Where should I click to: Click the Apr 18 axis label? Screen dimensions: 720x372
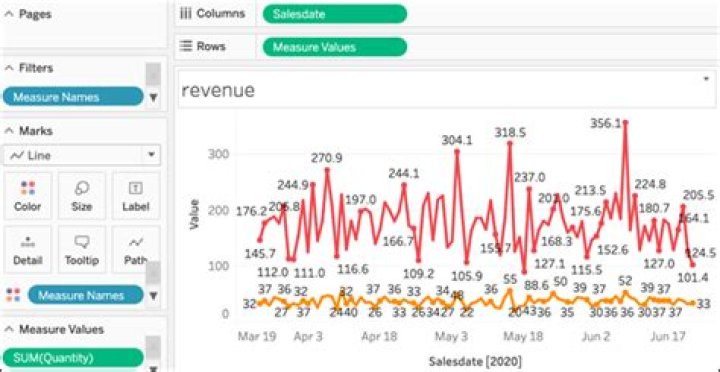tap(379, 337)
